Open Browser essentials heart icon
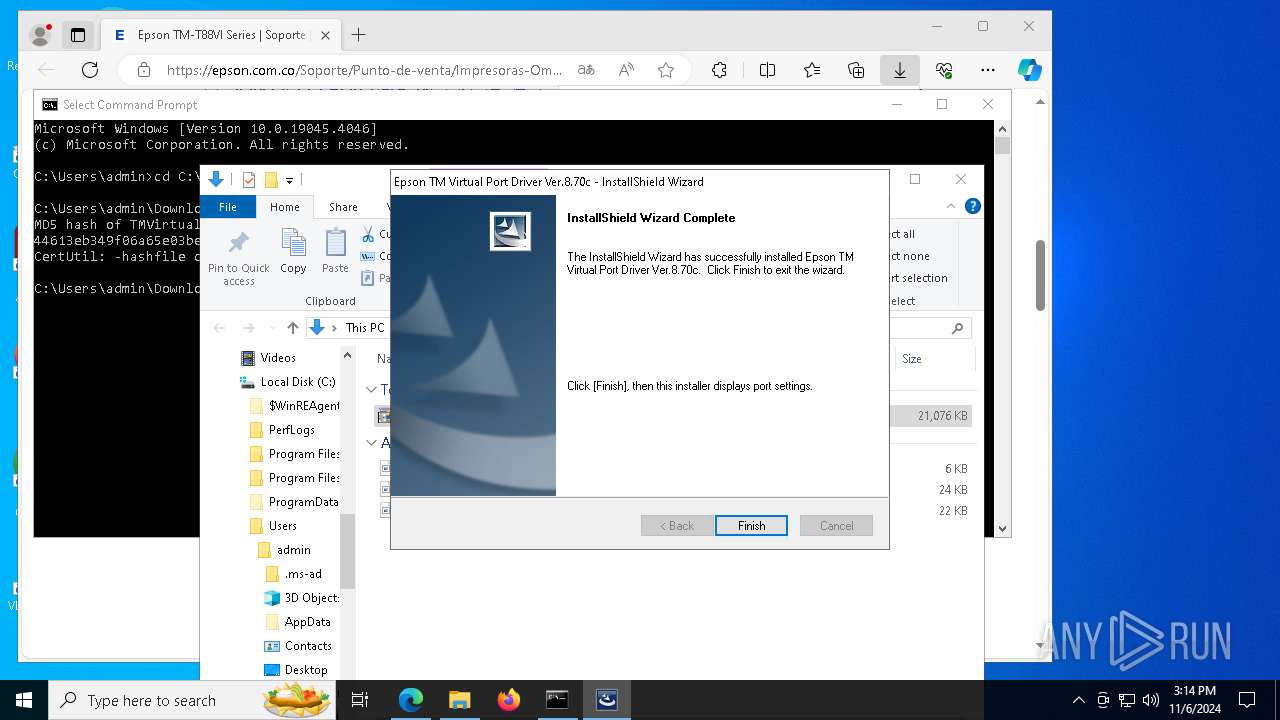Image resolution: width=1280 pixels, height=720 pixels. click(x=944, y=70)
